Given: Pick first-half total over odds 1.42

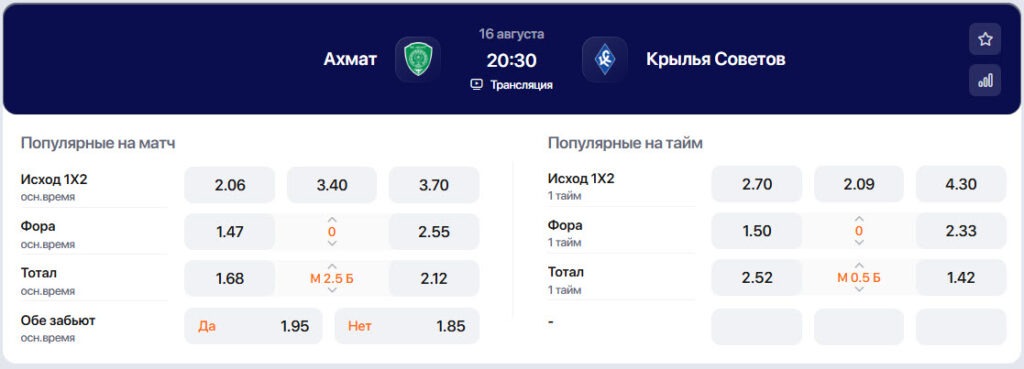Looking at the screenshot, I should (961, 278).
